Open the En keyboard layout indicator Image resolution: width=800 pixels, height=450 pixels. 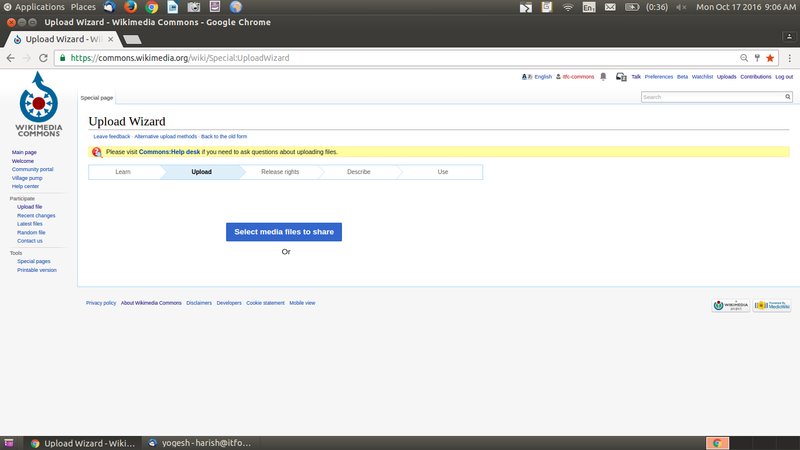(589, 7)
